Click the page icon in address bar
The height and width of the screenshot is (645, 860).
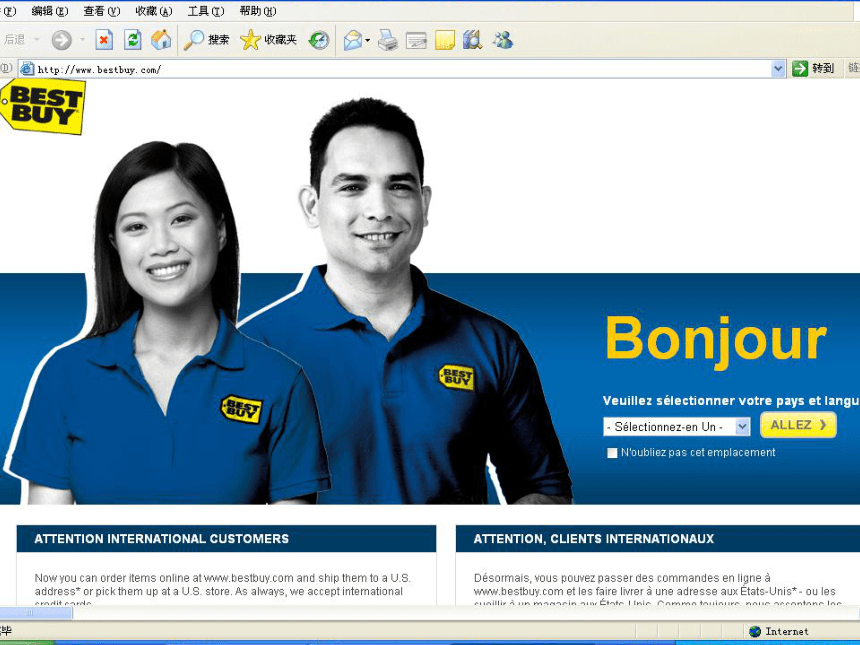(x=26, y=69)
